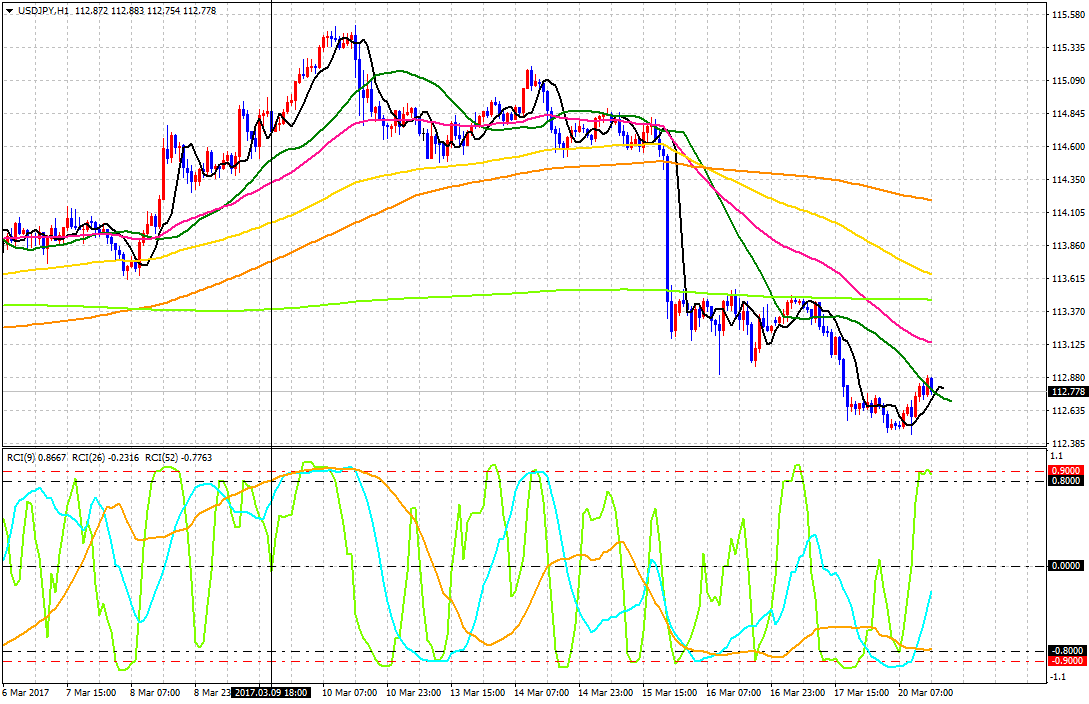
Task: Click the USDJPY,H1 chart title text
Action: (x=43, y=10)
